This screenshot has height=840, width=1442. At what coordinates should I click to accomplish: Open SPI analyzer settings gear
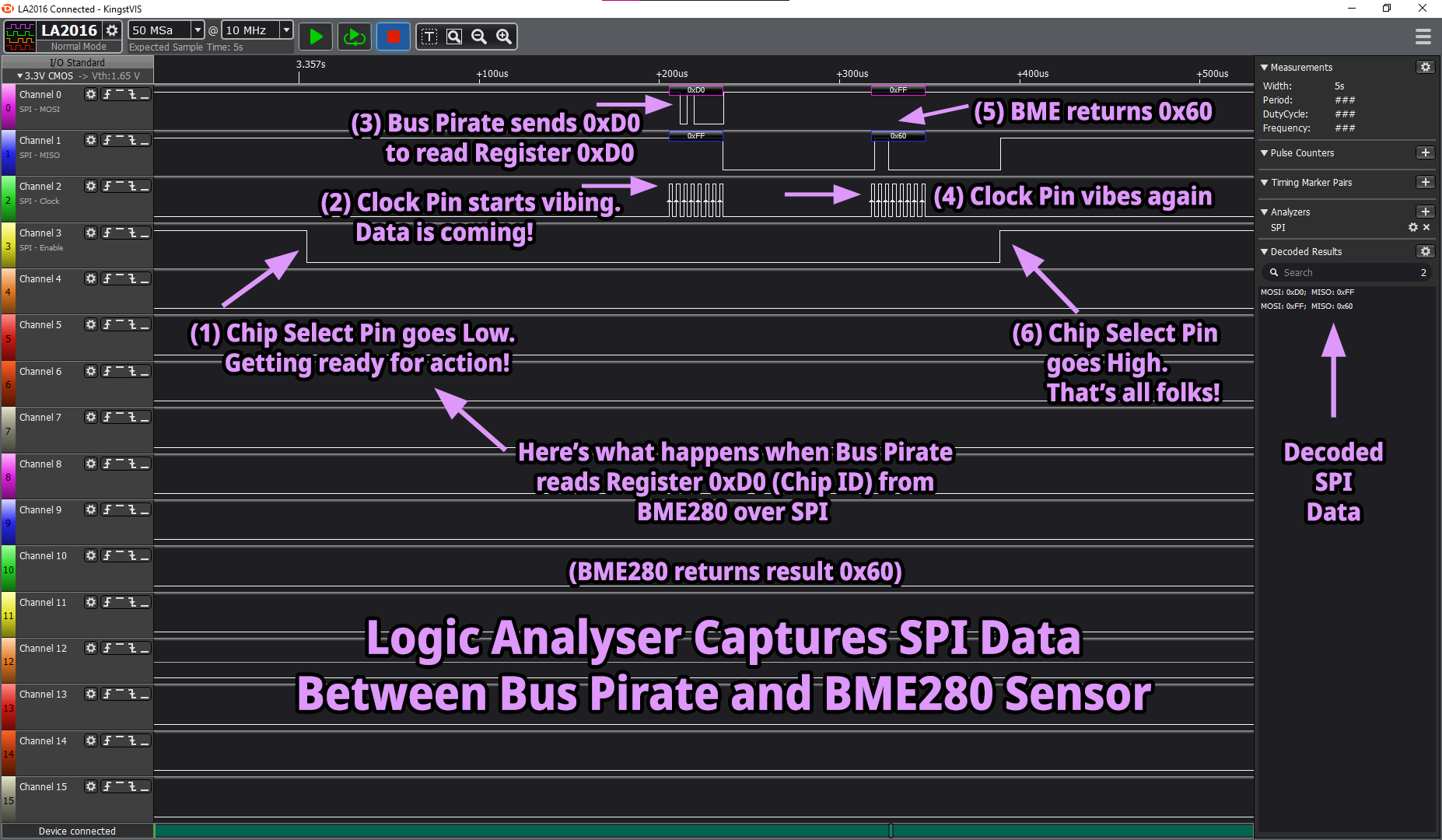(1413, 227)
